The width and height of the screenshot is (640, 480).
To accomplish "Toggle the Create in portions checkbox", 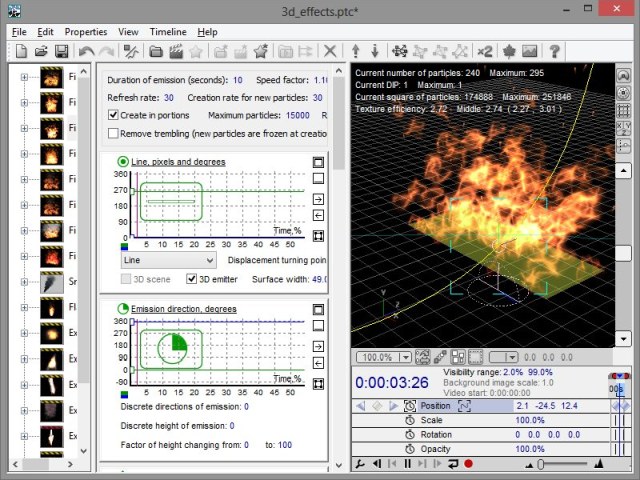I will (113, 115).
